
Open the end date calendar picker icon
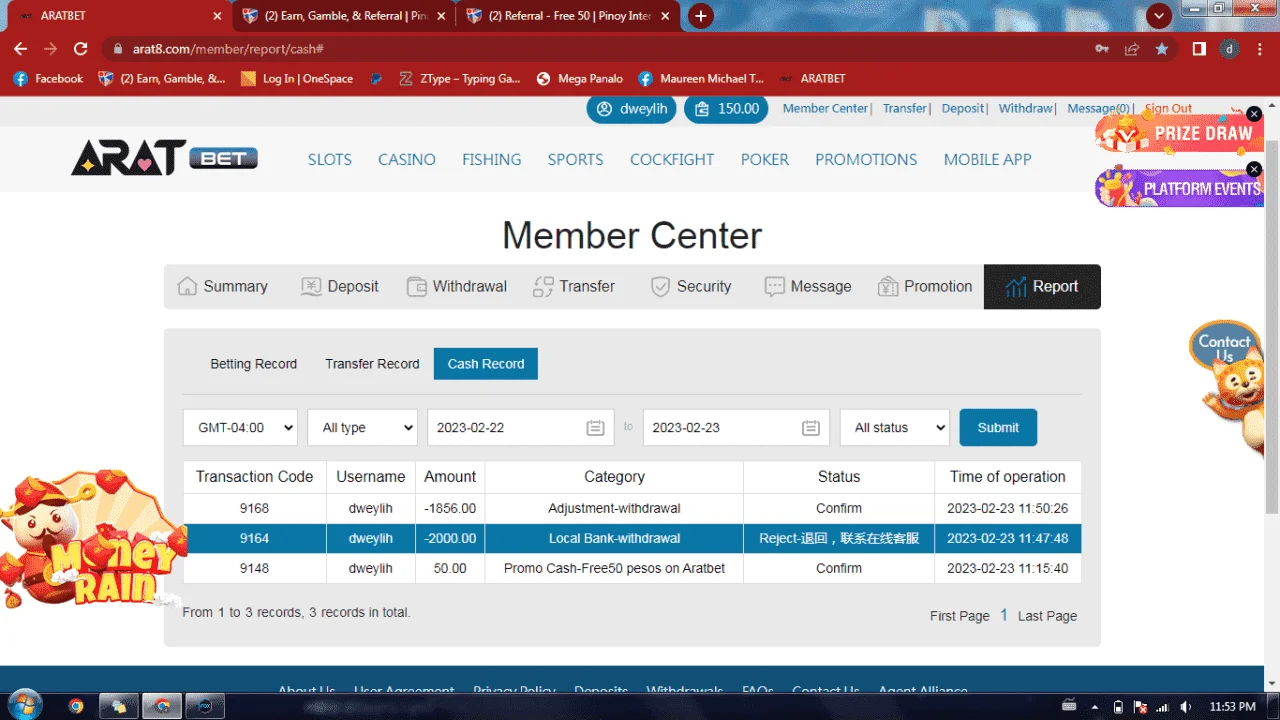[811, 428]
